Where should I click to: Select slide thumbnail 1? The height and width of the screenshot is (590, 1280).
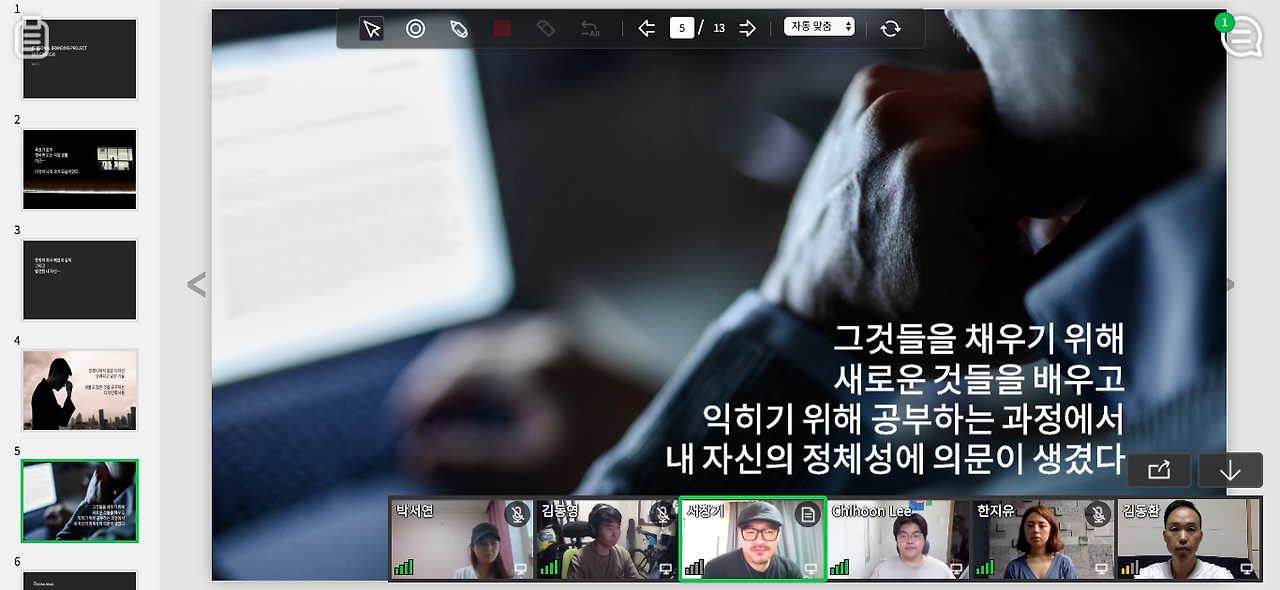pyautogui.click(x=79, y=58)
